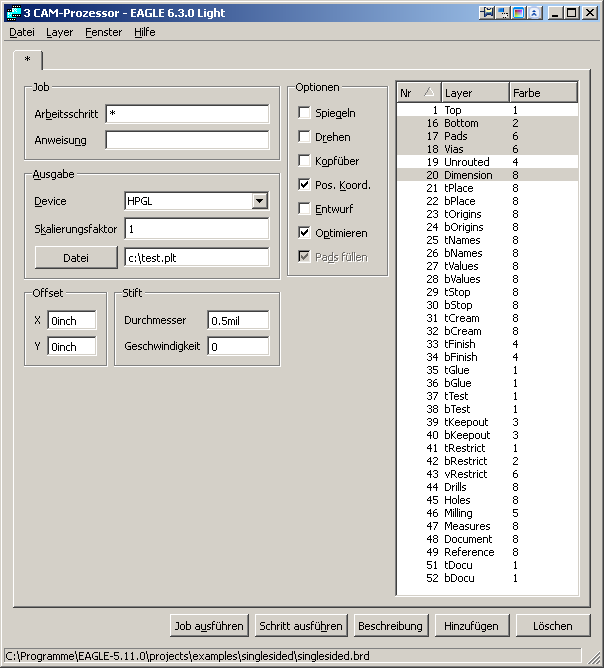Viewport: 604px width, 668px height.
Task: Sort list by Farbe column header
Action: (x=544, y=92)
